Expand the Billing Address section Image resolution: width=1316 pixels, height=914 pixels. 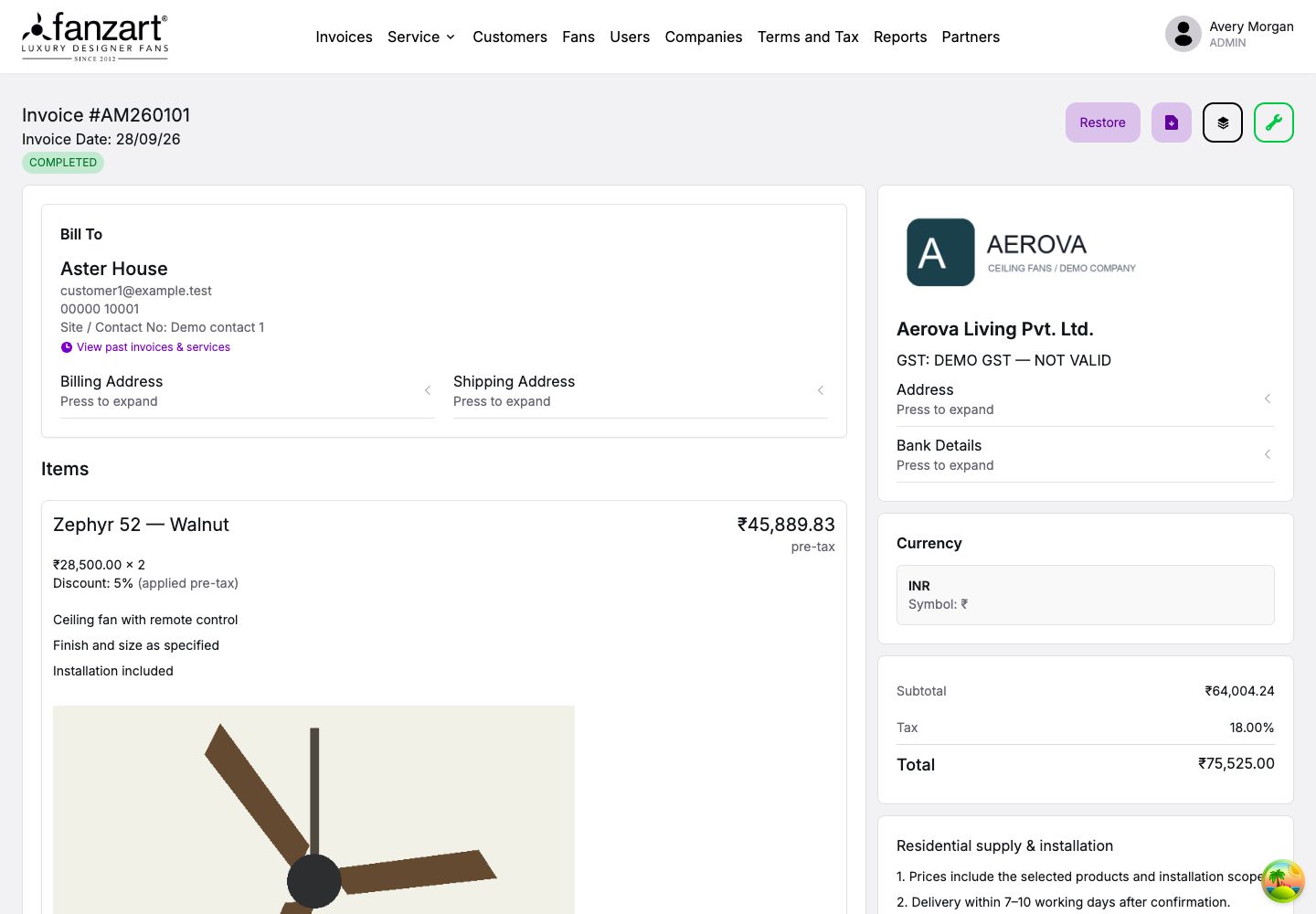(248, 391)
